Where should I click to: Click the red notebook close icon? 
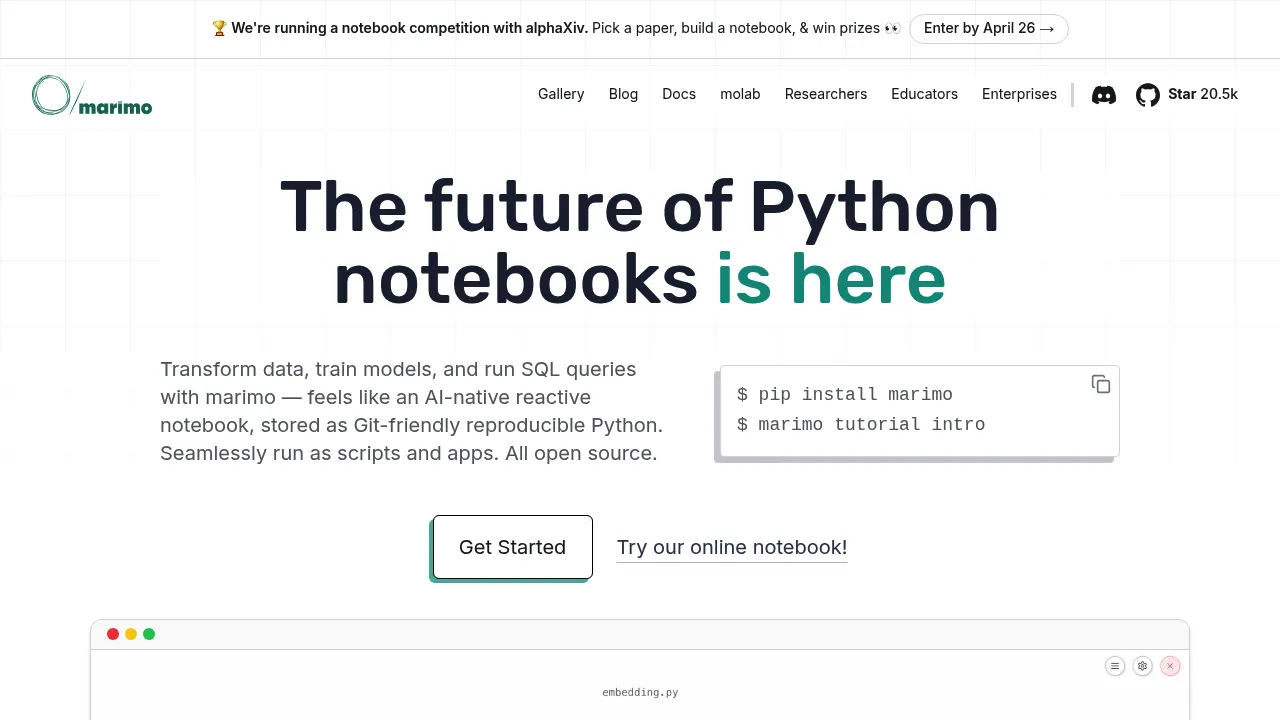[x=1170, y=666]
